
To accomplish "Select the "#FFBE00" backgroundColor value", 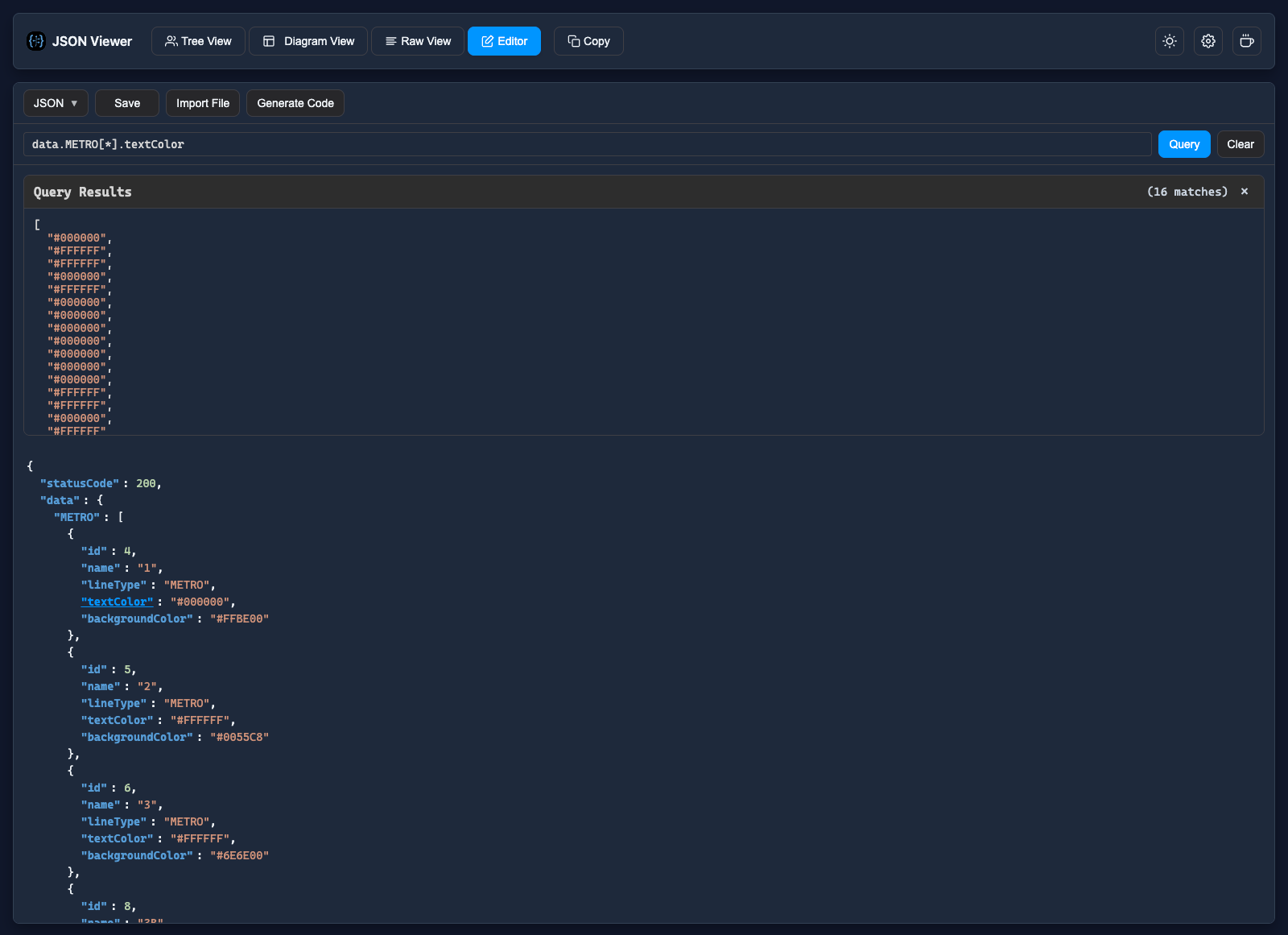I will [x=240, y=619].
